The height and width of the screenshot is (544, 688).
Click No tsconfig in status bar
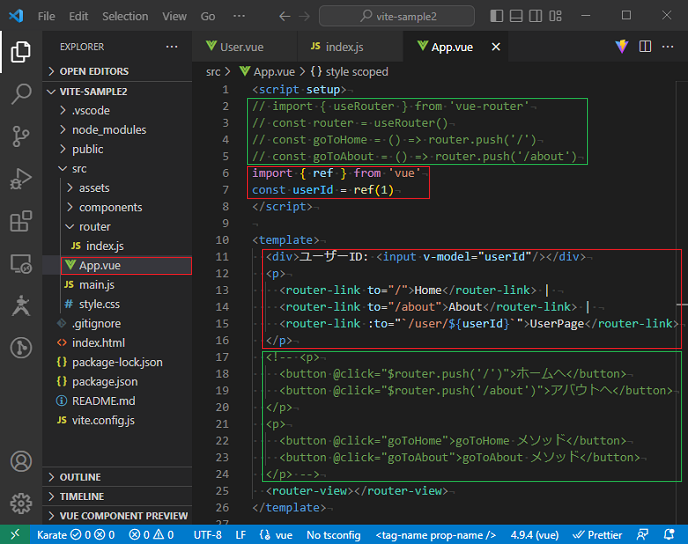click(x=333, y=535)
